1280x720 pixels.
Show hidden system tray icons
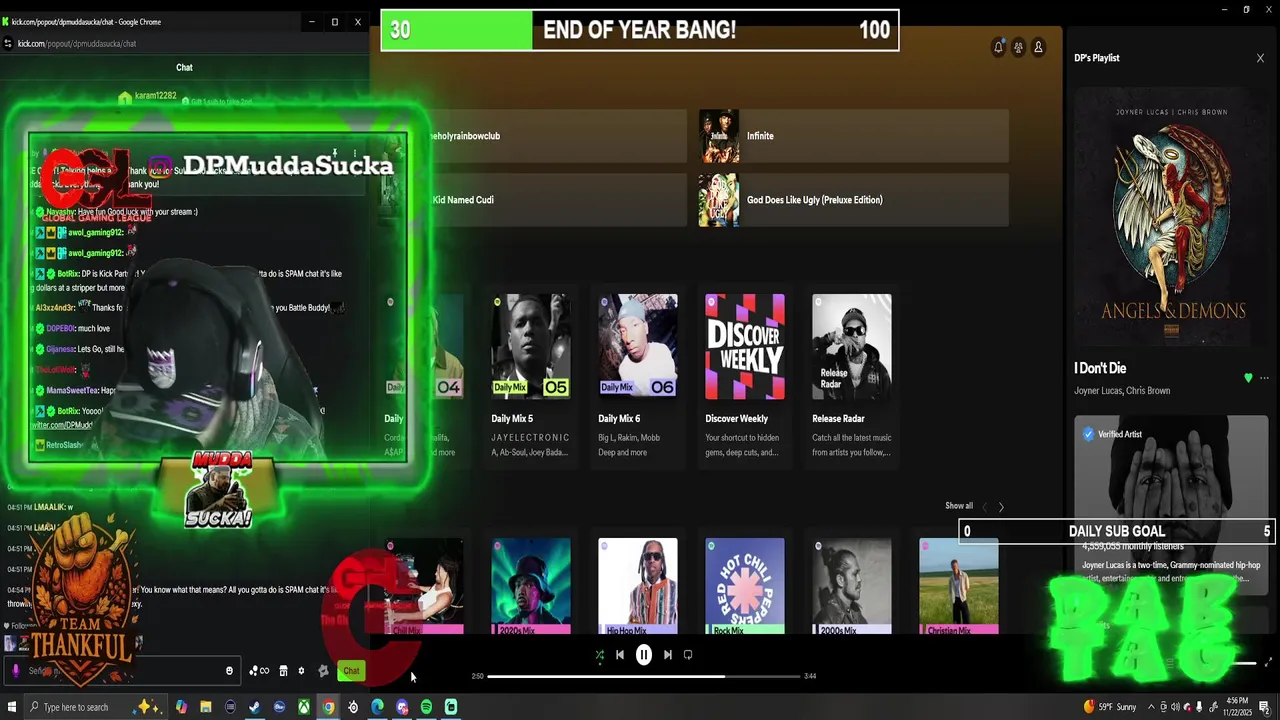1150,707
